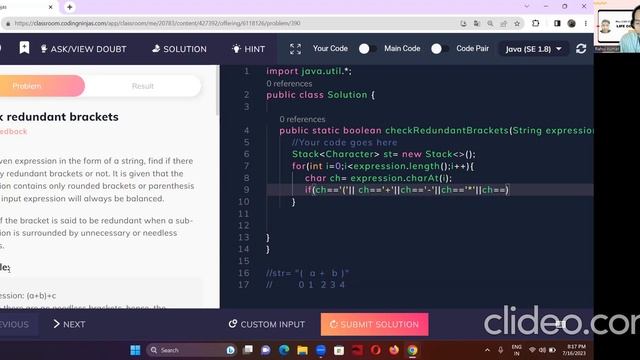Open a new browser tab with plus button
Screen dimensions: 640x360
point(69,7)
